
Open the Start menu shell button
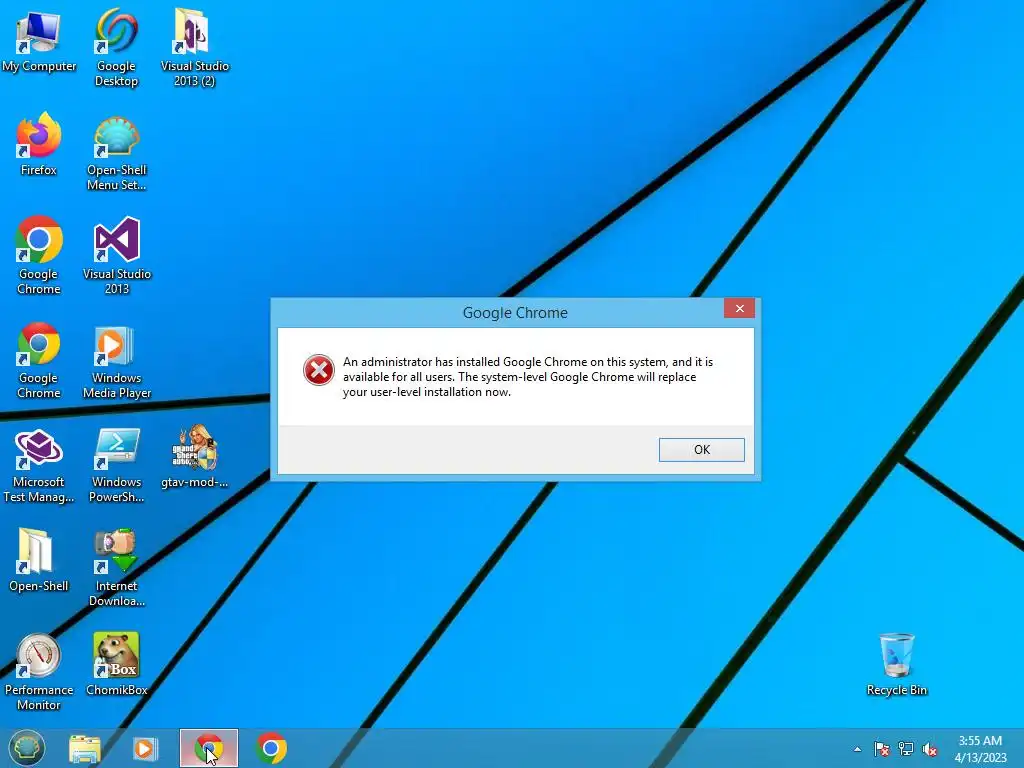tap(27, 748)
